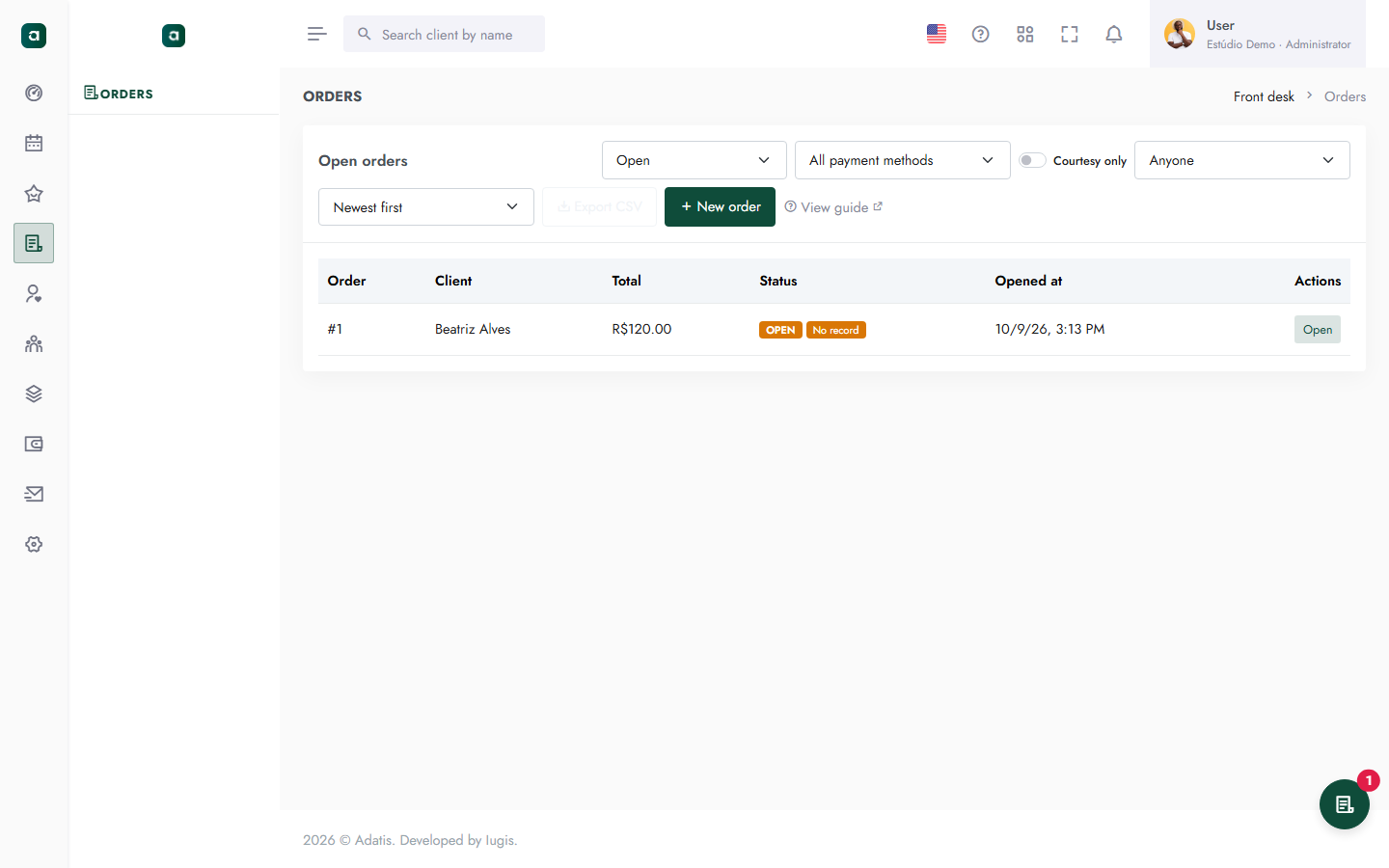Click the Export CSV button
The image size is (1389, 868).
coord(599,207)
